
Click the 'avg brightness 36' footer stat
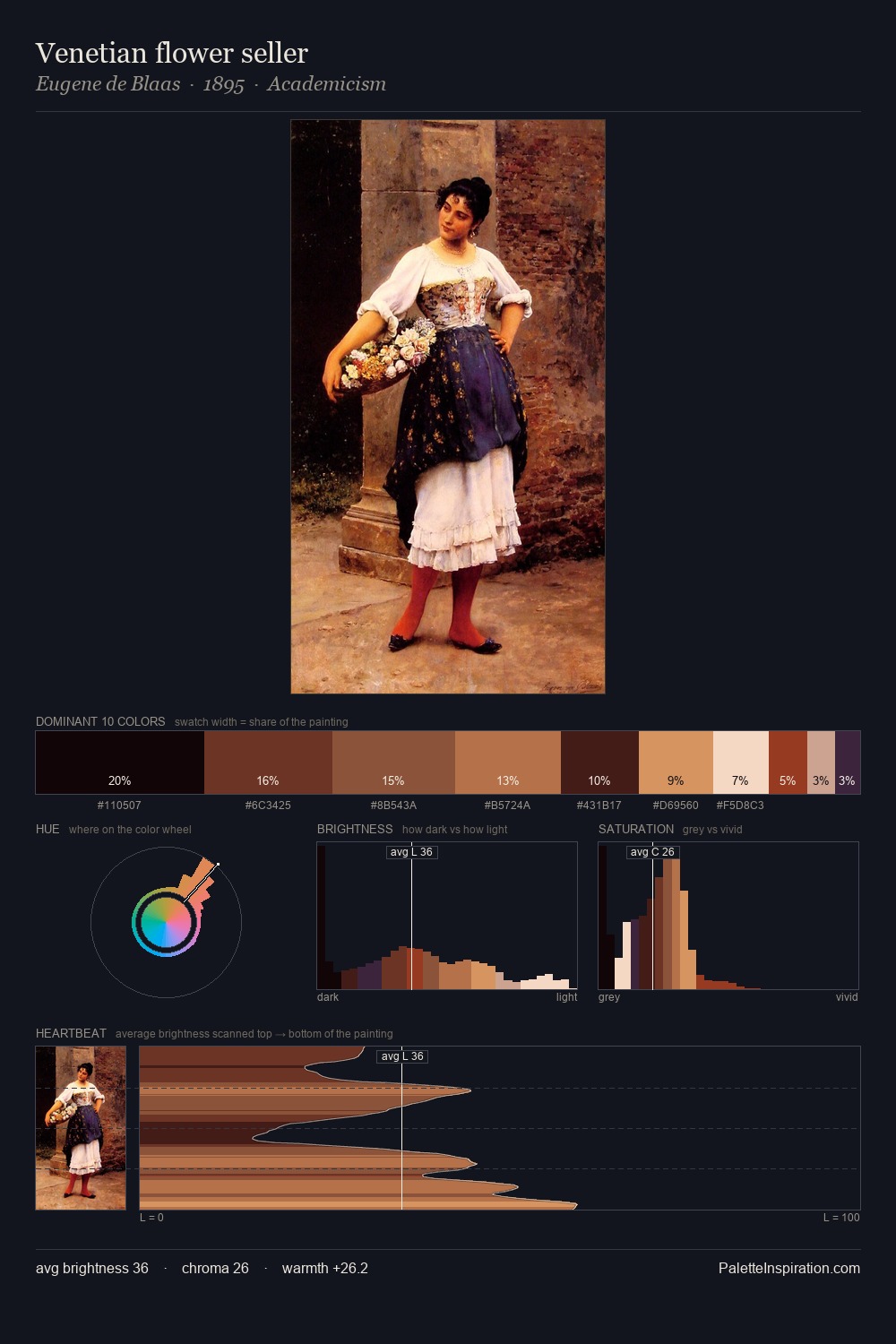[x=92, y=1269]
